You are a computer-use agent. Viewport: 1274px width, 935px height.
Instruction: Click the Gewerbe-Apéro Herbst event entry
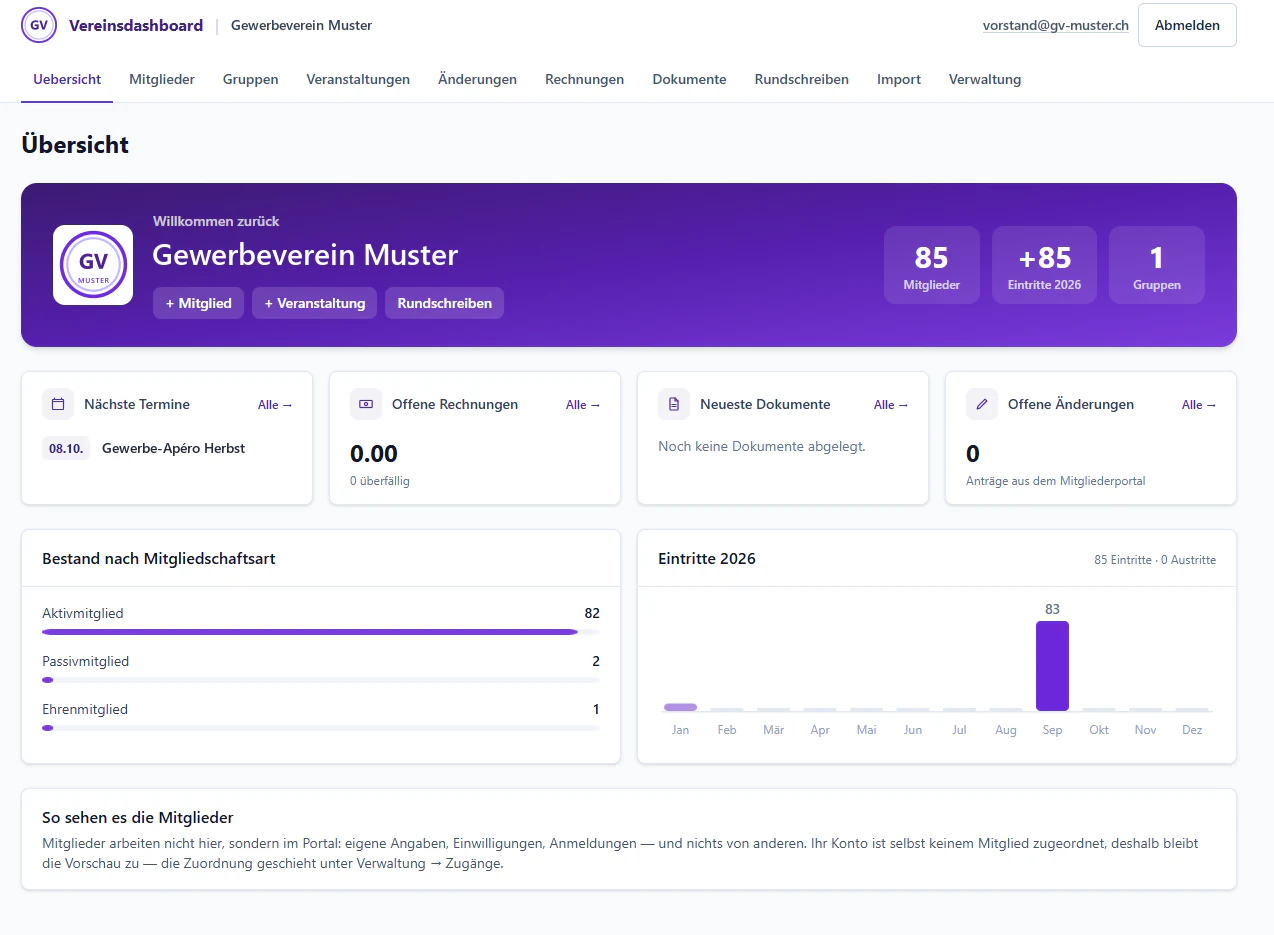coord(173,448)
